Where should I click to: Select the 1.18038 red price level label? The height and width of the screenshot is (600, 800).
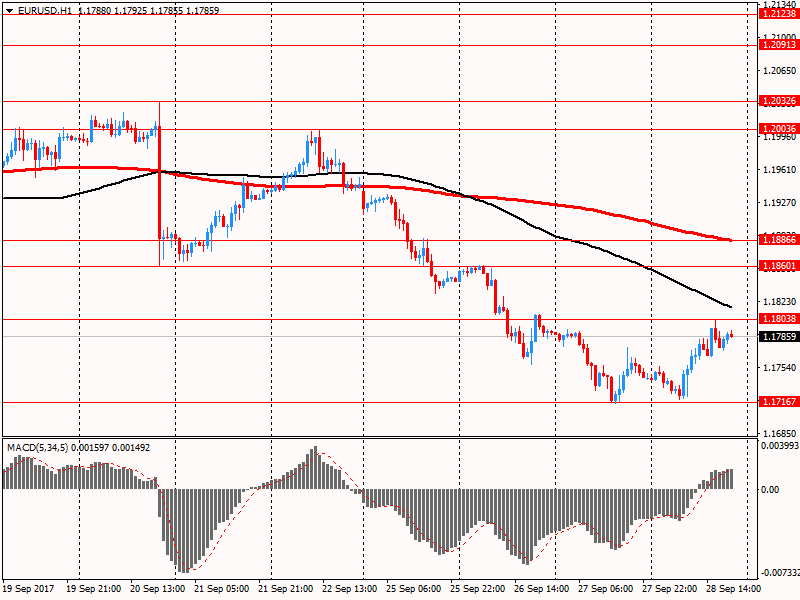tap(779, 319)
